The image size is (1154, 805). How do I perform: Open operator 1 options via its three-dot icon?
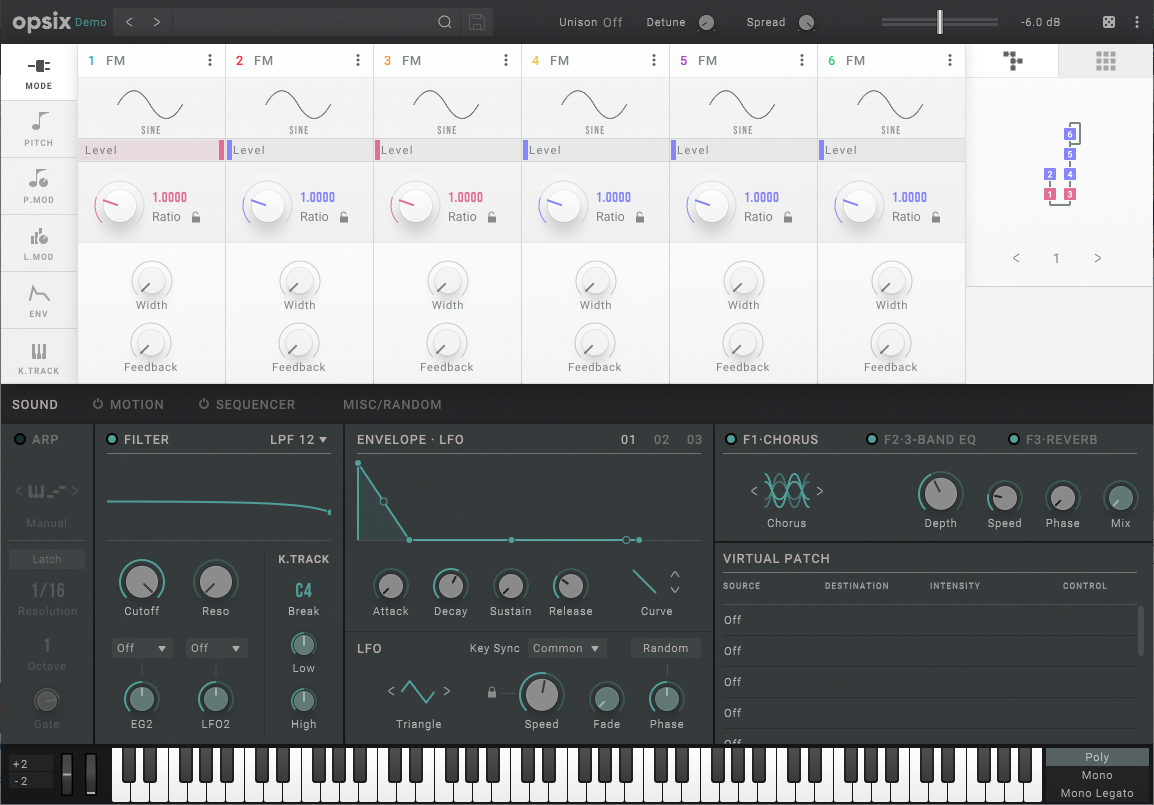(x=210, y=60)
